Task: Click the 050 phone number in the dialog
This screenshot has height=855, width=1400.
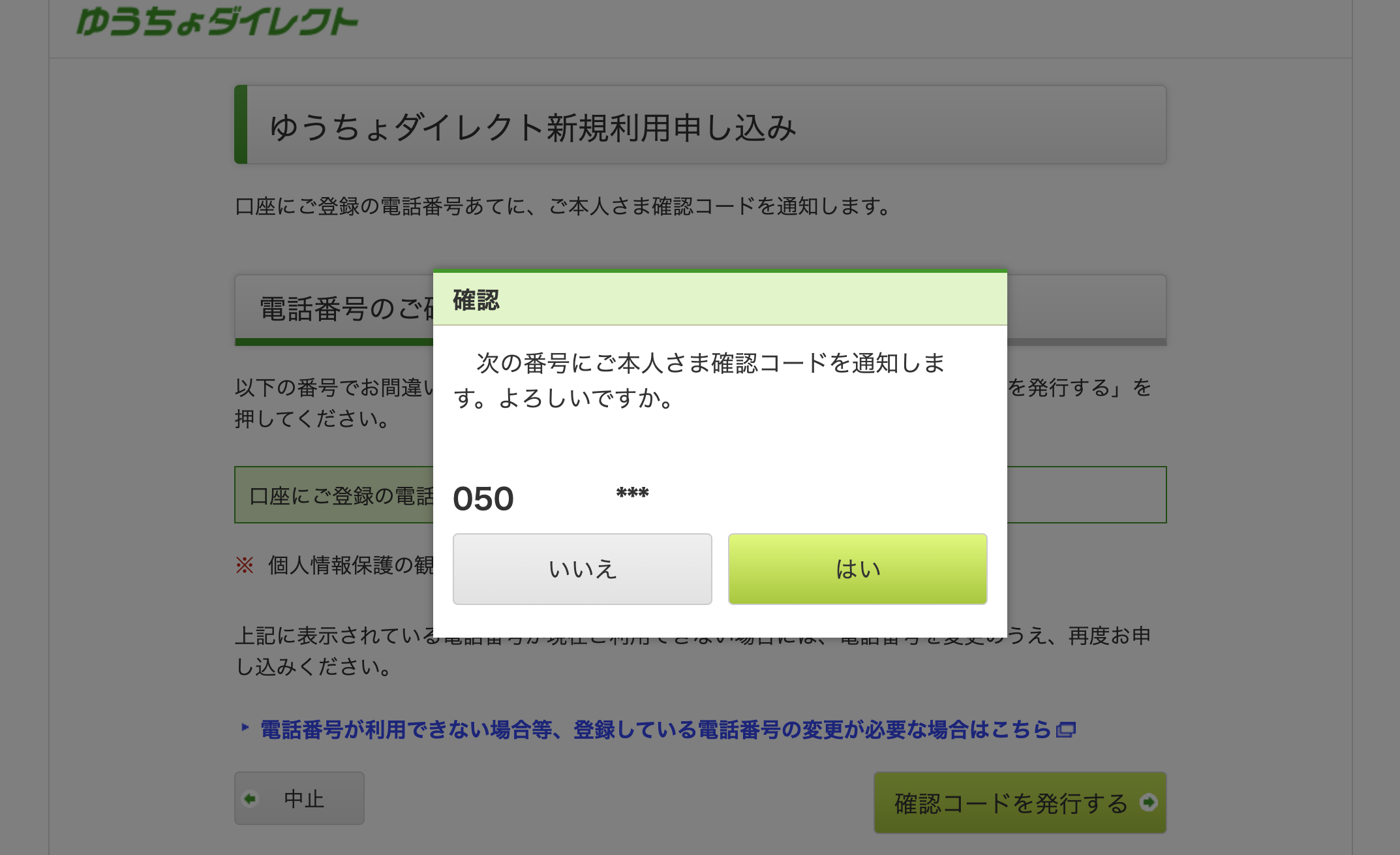Action: tap(483, 499)
